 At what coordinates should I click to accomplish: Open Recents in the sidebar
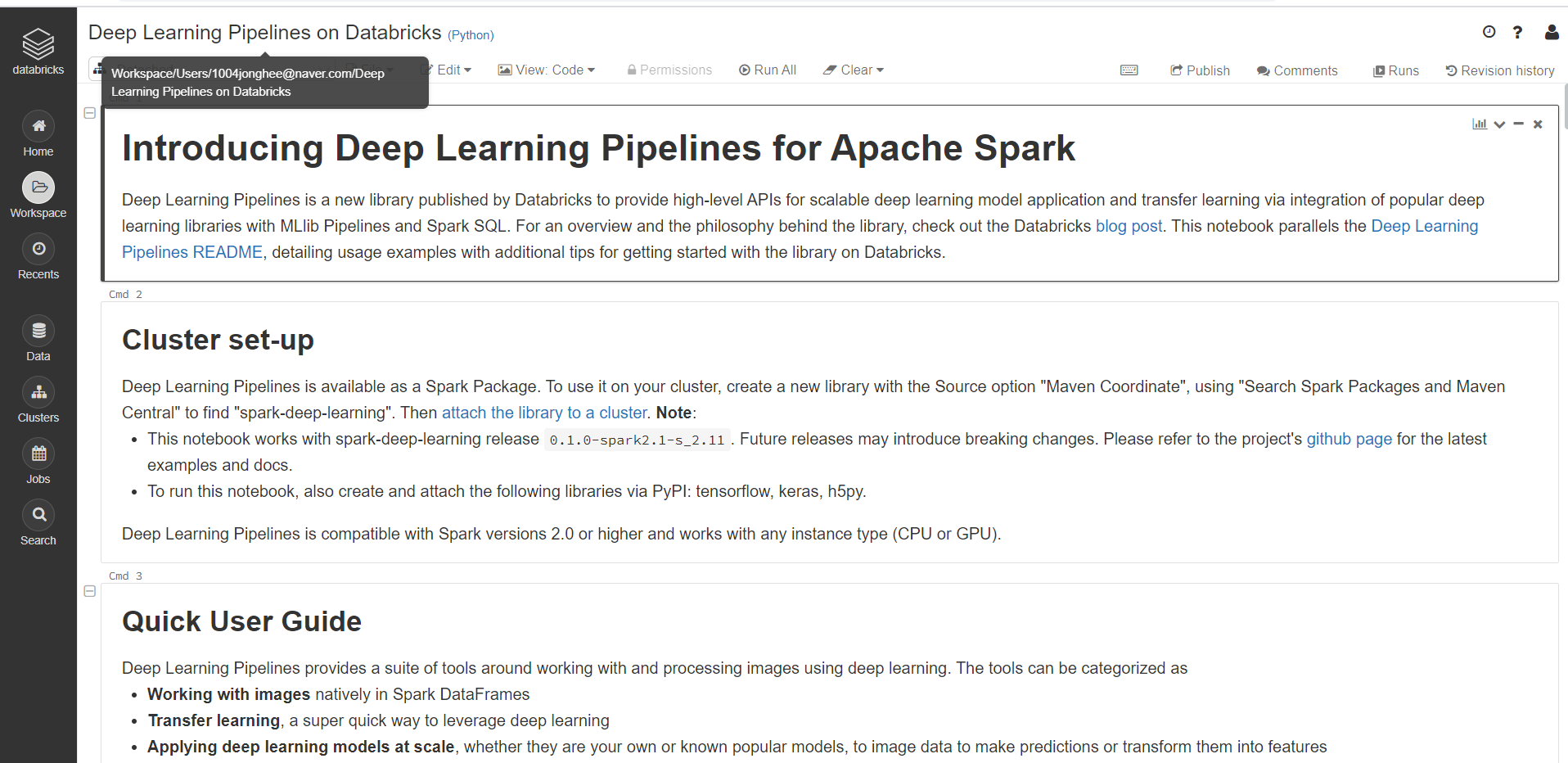coord(38,257)
